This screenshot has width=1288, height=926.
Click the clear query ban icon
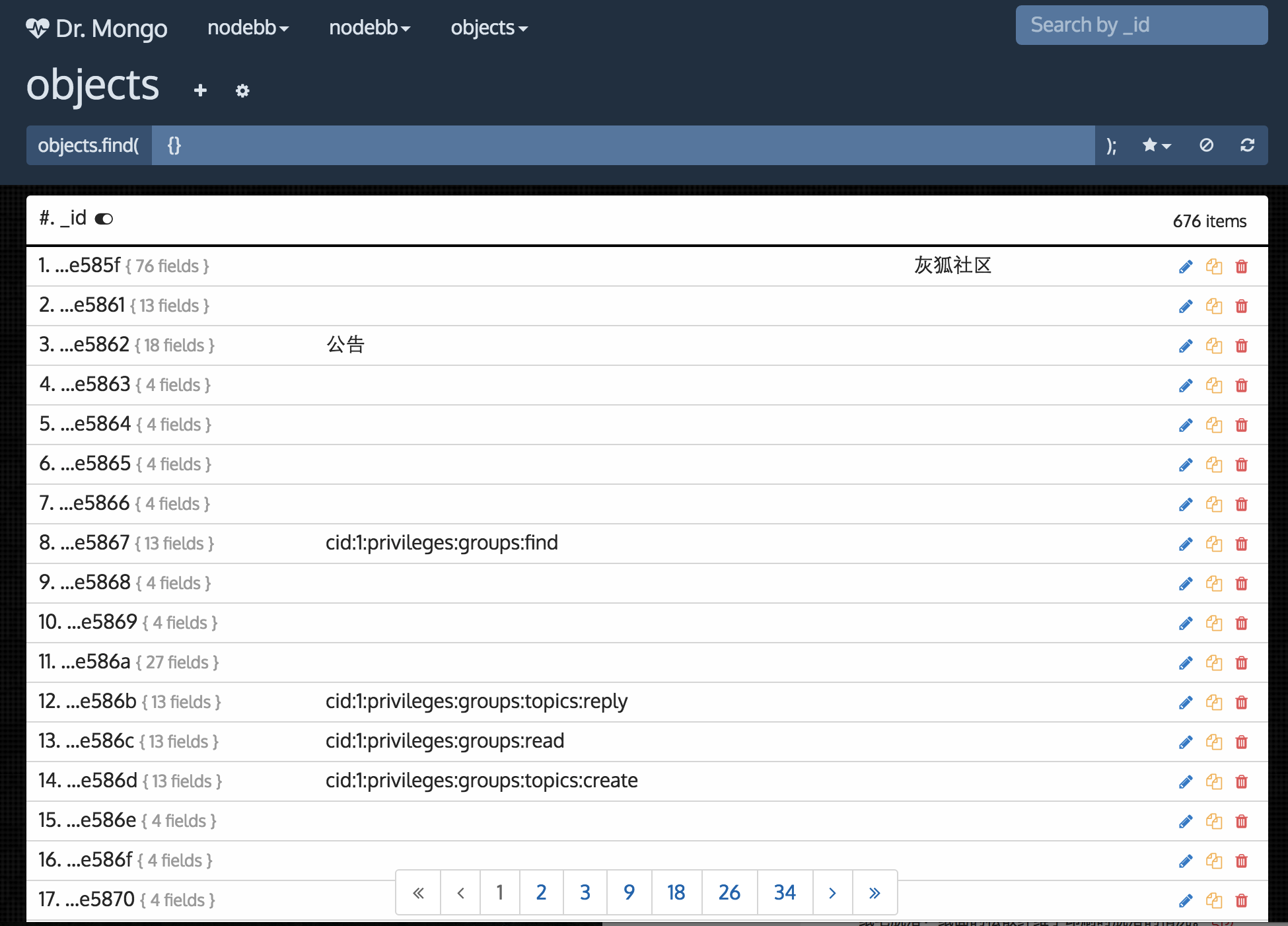coord(1206,145)
